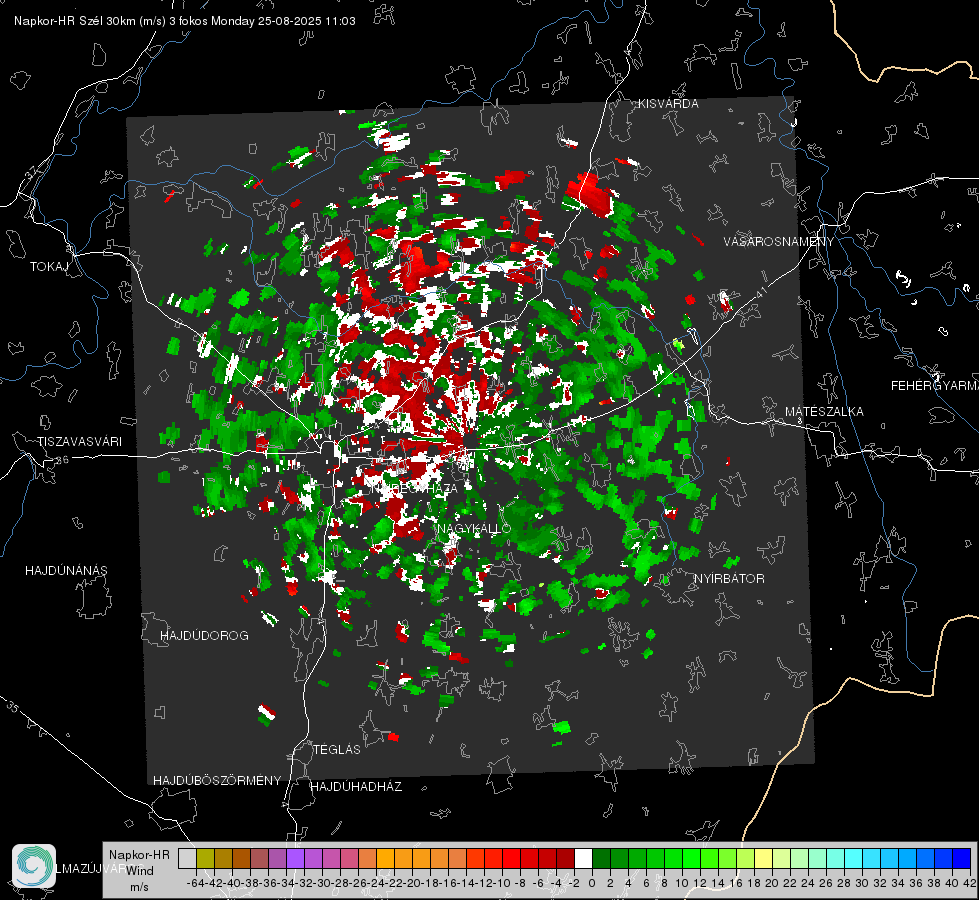
Task: Select the road number 36 label
Action: point(62,460)
